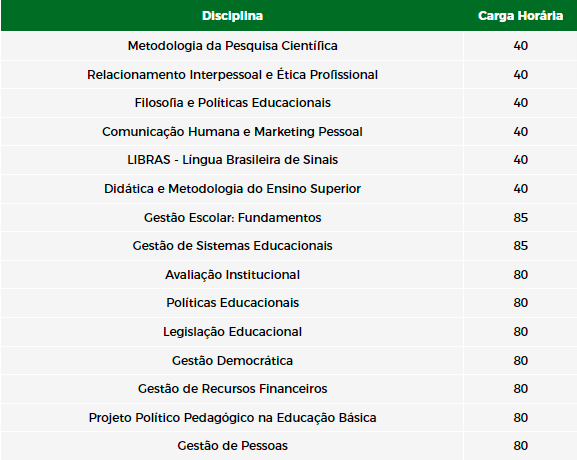Select Comunicação Humana e Marketing Pessoal
Screen dimensions: 577x460
point(232,132)
